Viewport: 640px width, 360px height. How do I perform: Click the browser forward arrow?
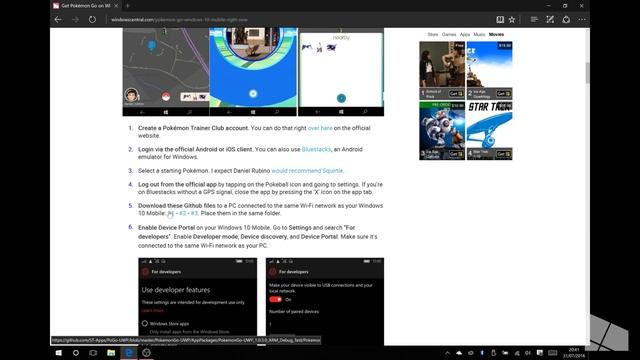(75, 19)
